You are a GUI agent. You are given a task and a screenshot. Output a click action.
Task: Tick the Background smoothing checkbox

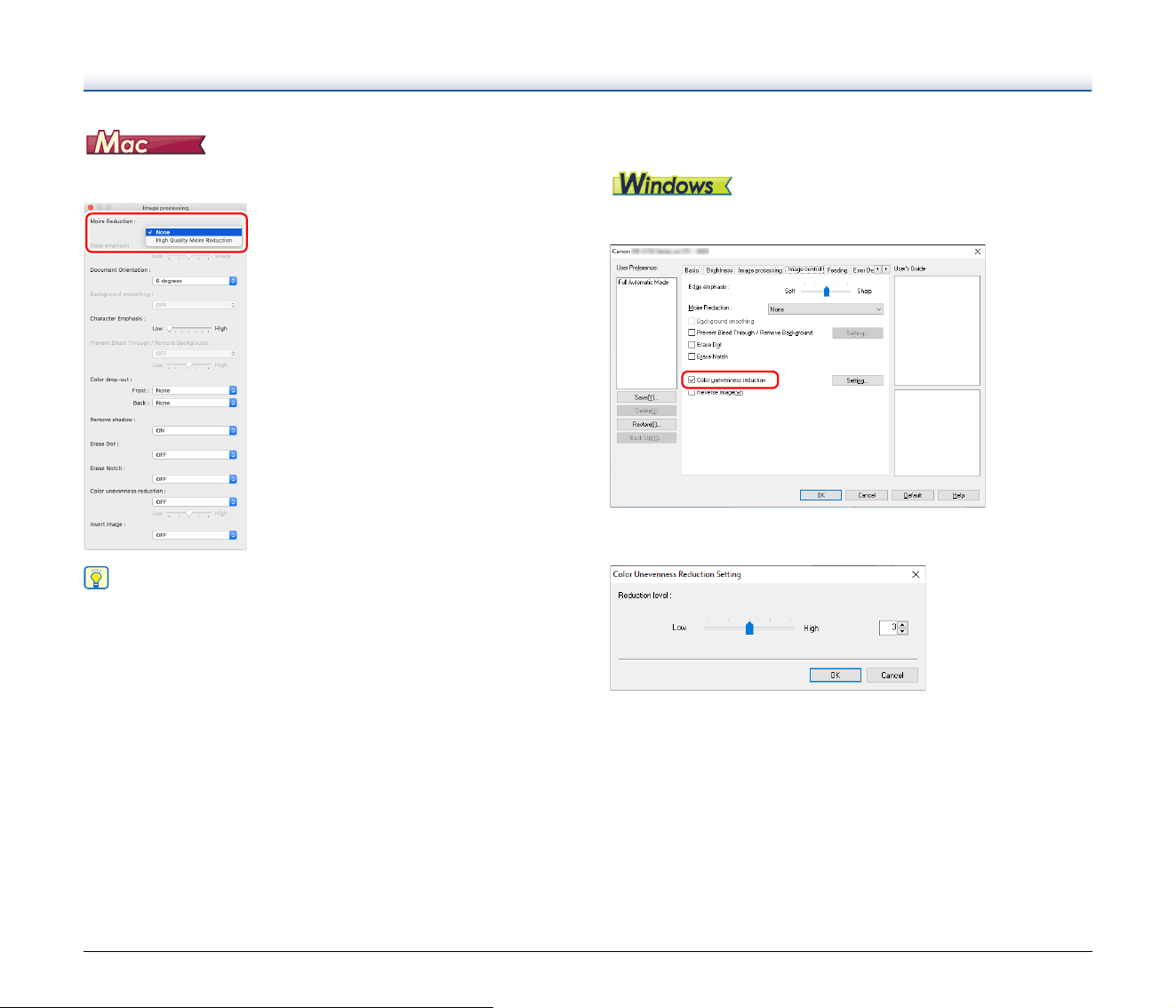(692, 321)
